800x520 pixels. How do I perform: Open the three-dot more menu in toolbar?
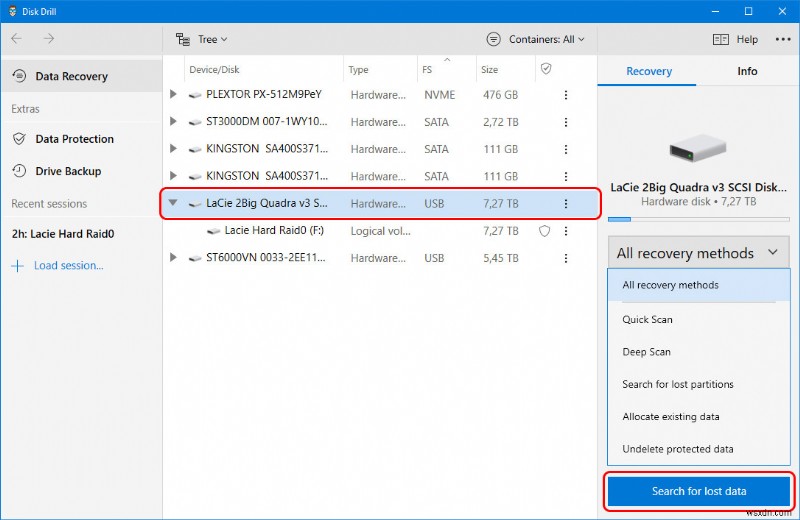pyautogui.click(x=783, y=39)
